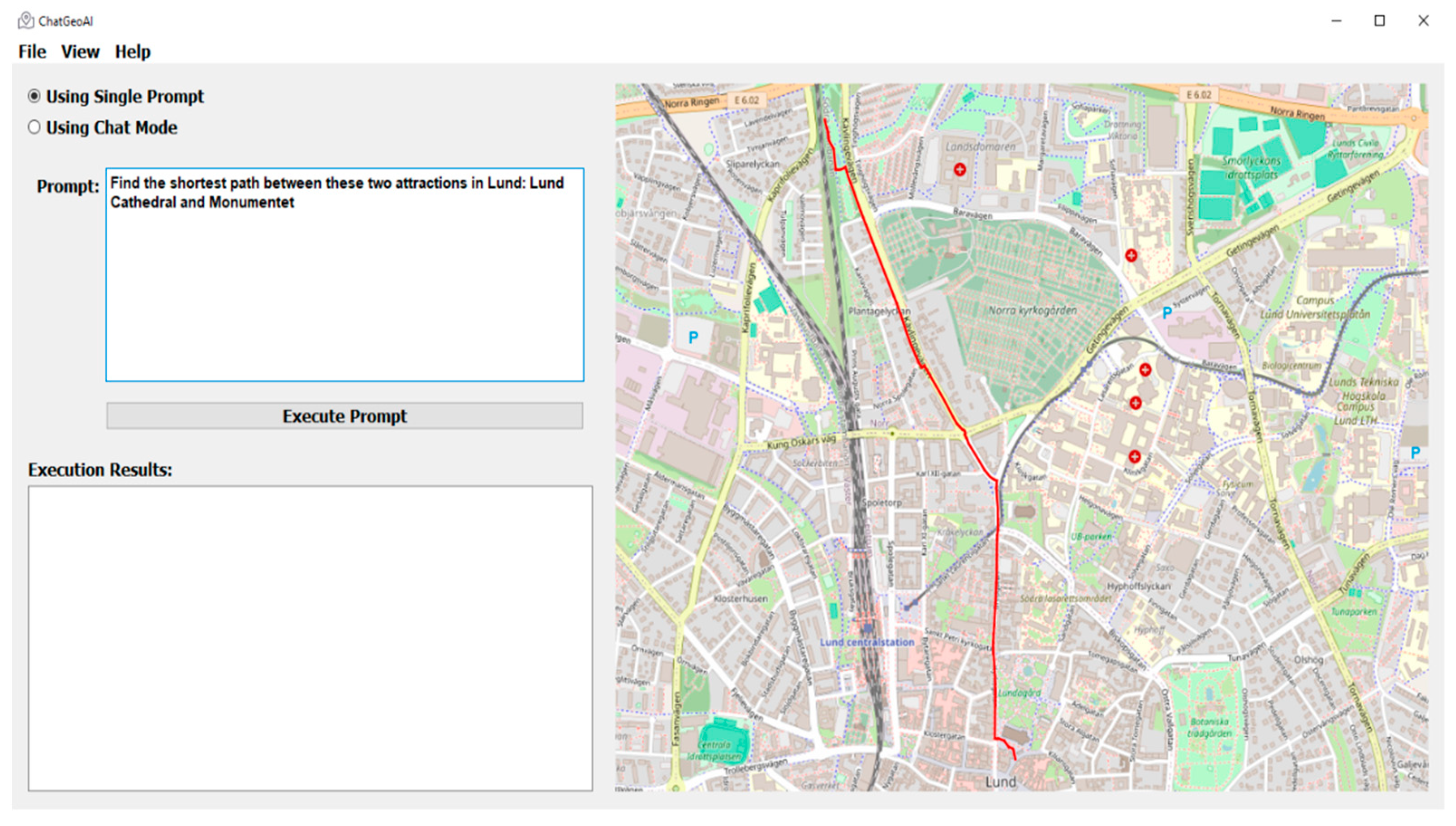Click the ChatGeoAI app icon in title bar
1456x826 pixels.
click(x=25, y=21)
